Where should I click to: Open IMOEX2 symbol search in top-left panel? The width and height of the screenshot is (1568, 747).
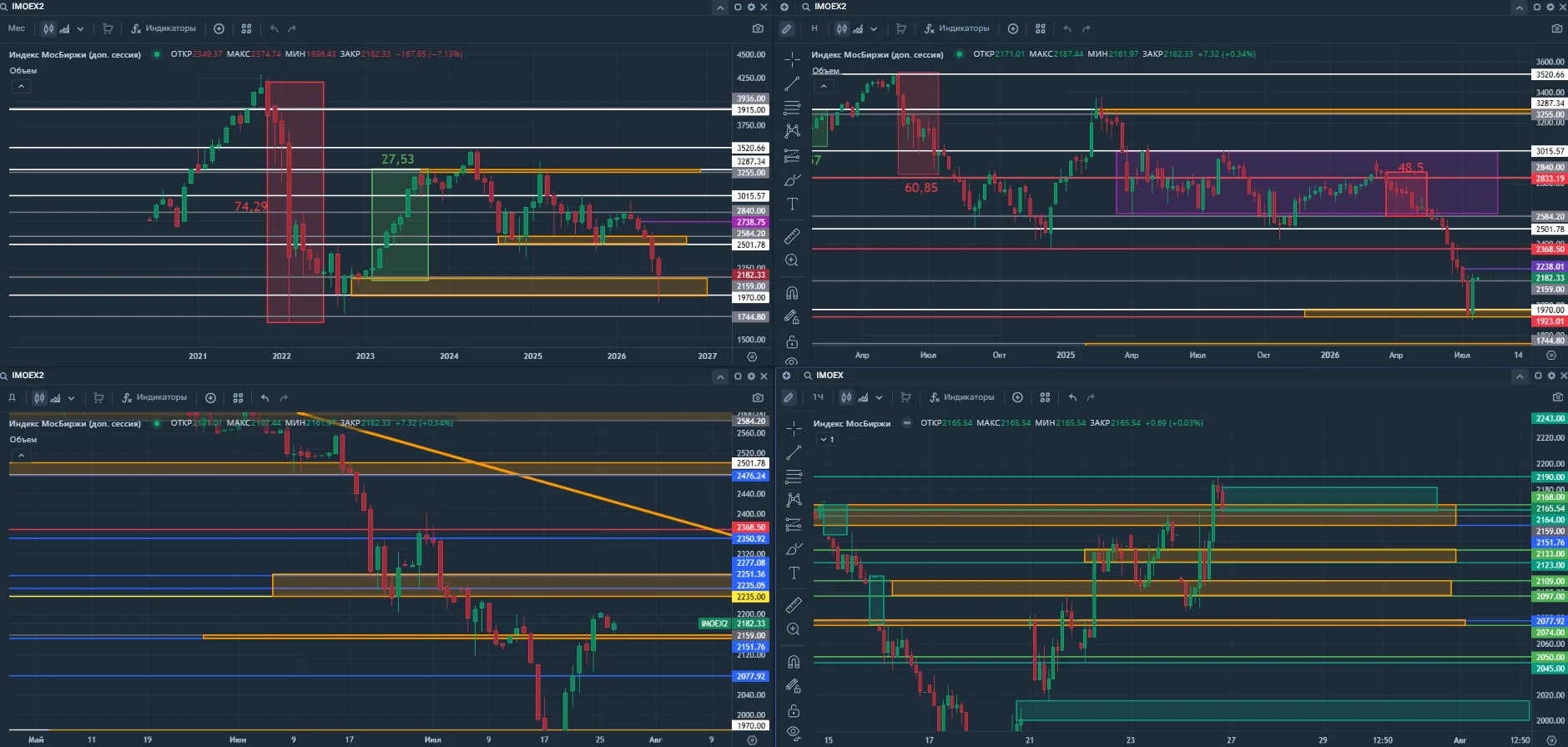coord(23,7)
